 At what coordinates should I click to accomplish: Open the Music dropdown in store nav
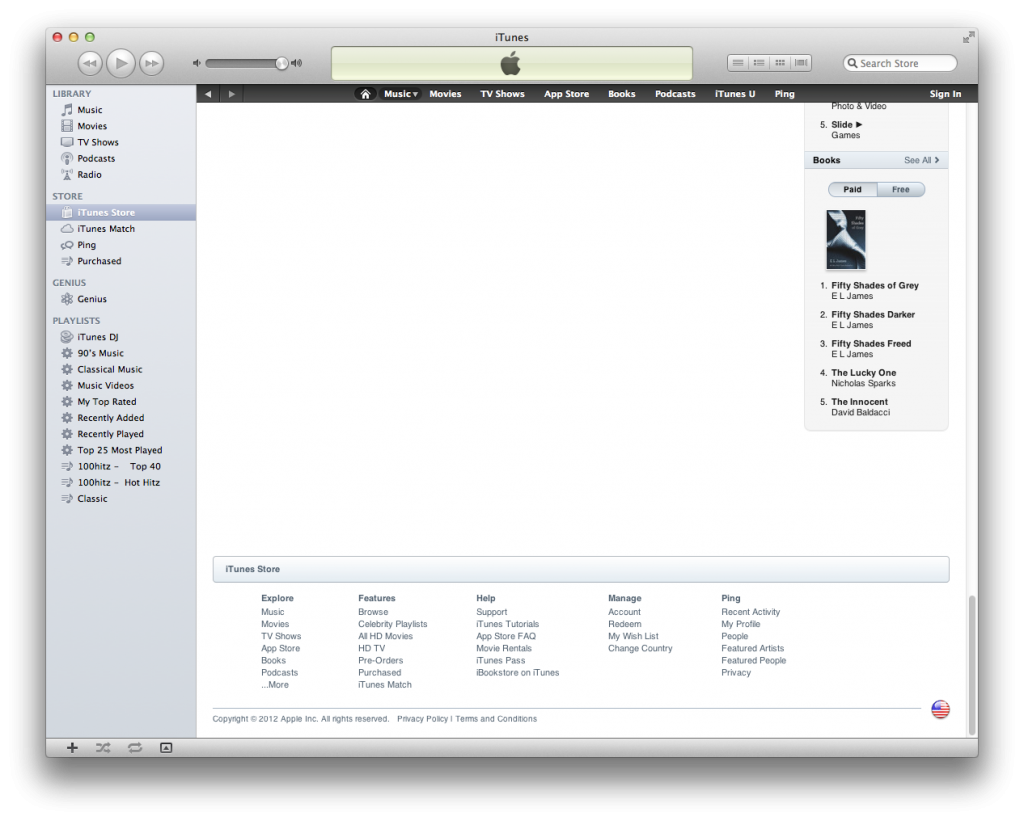400,94
